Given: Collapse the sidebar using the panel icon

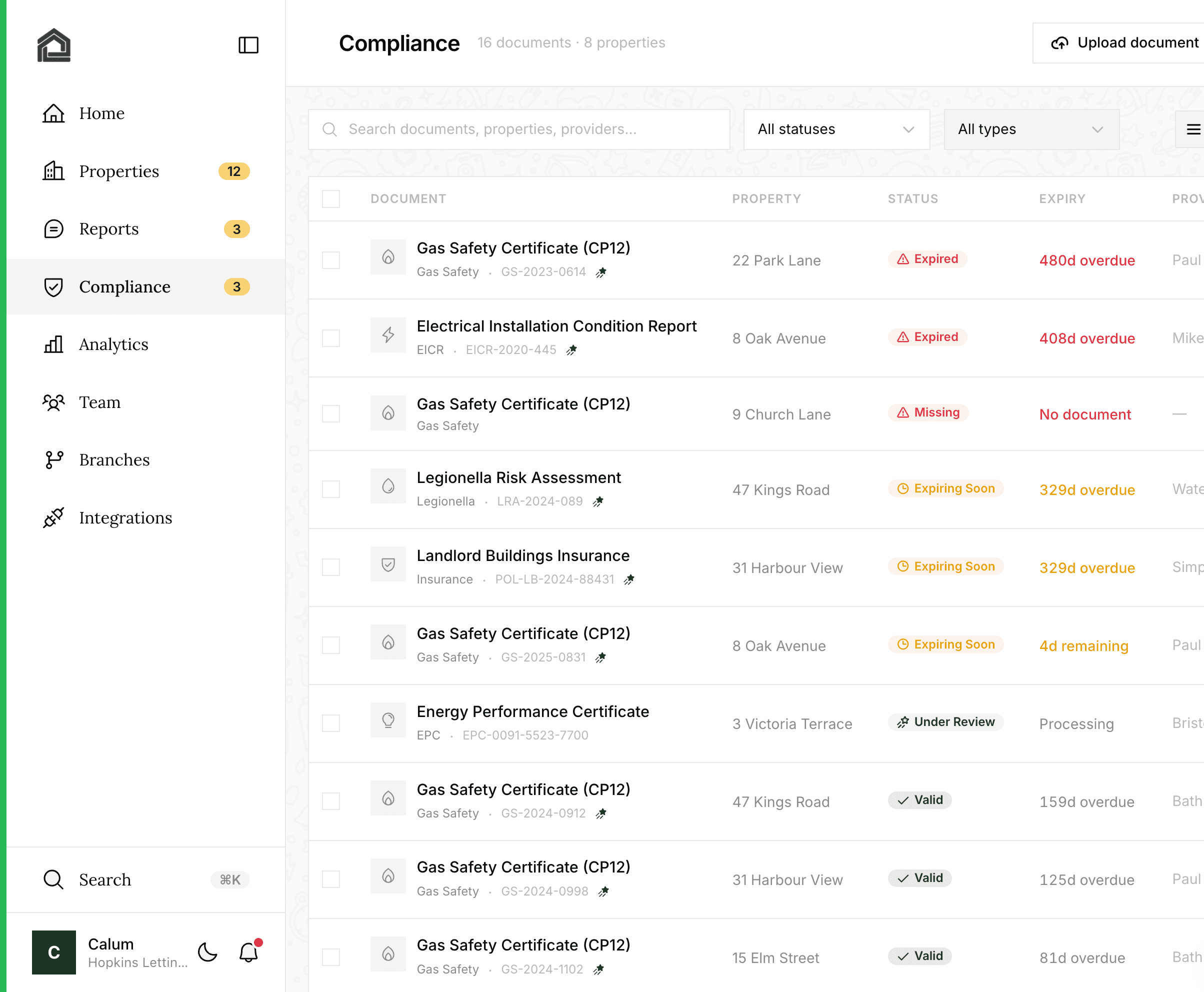Looking at the screenshot, I should (248, 44).
